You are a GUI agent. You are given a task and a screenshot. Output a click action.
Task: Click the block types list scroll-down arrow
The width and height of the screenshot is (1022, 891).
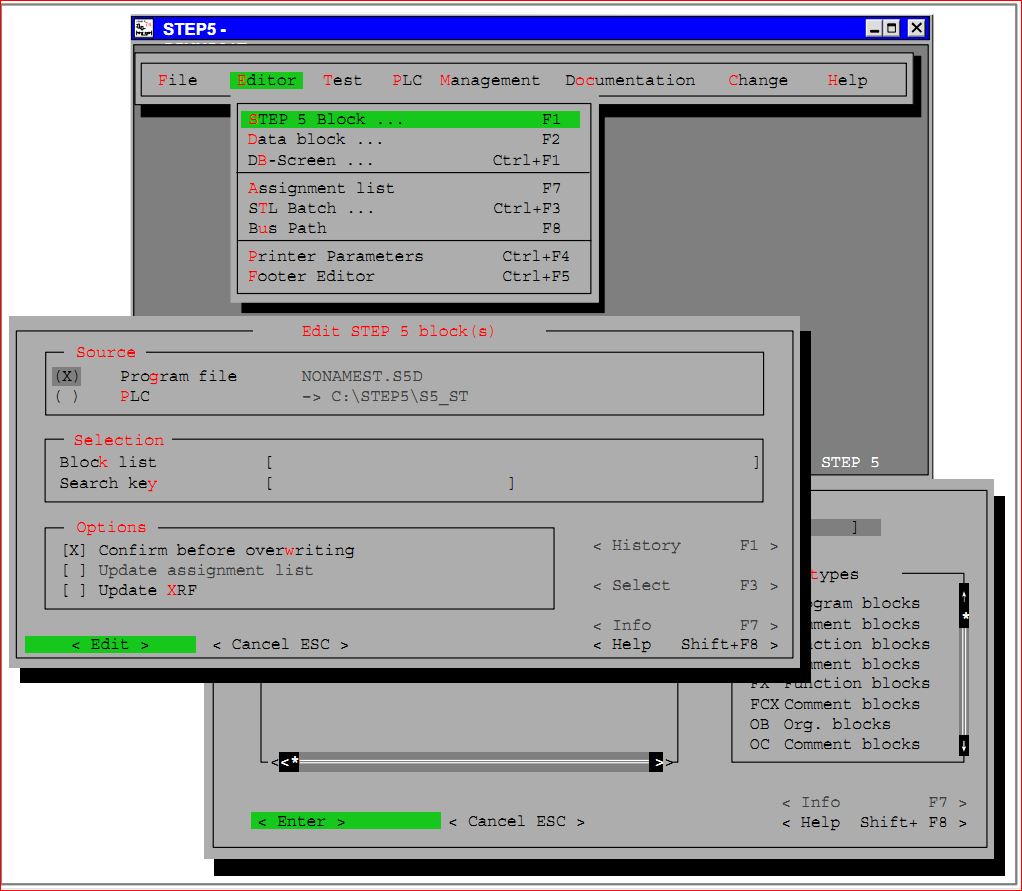pos(964,745)
